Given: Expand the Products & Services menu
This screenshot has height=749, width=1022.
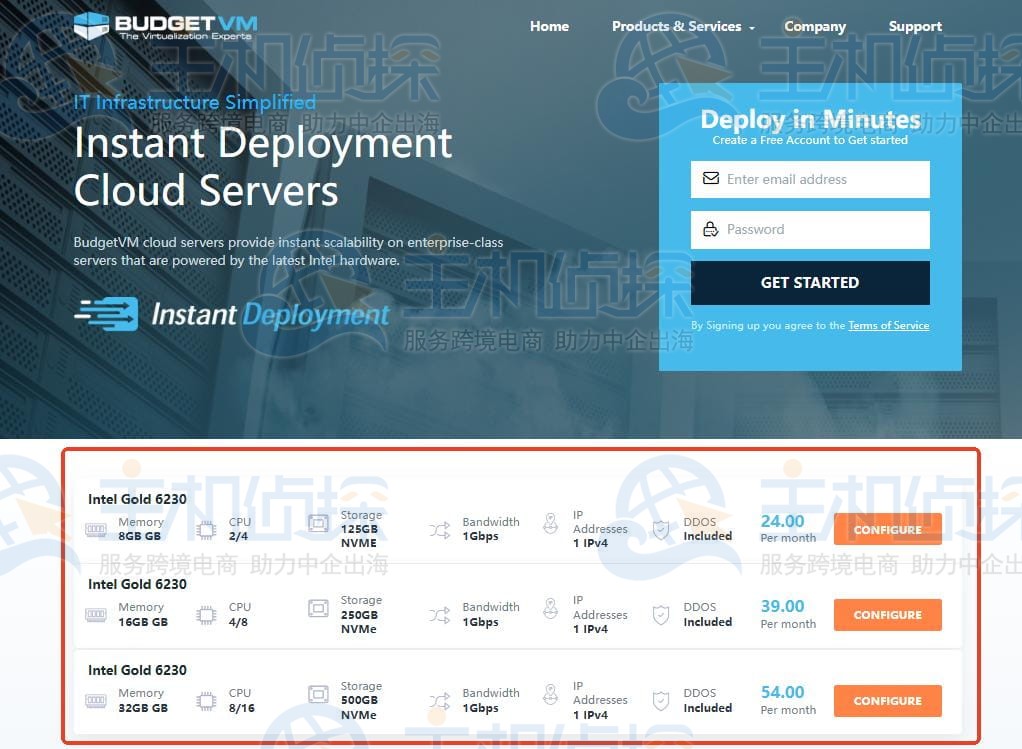Looking at the screenshot, I should point(682,26).
